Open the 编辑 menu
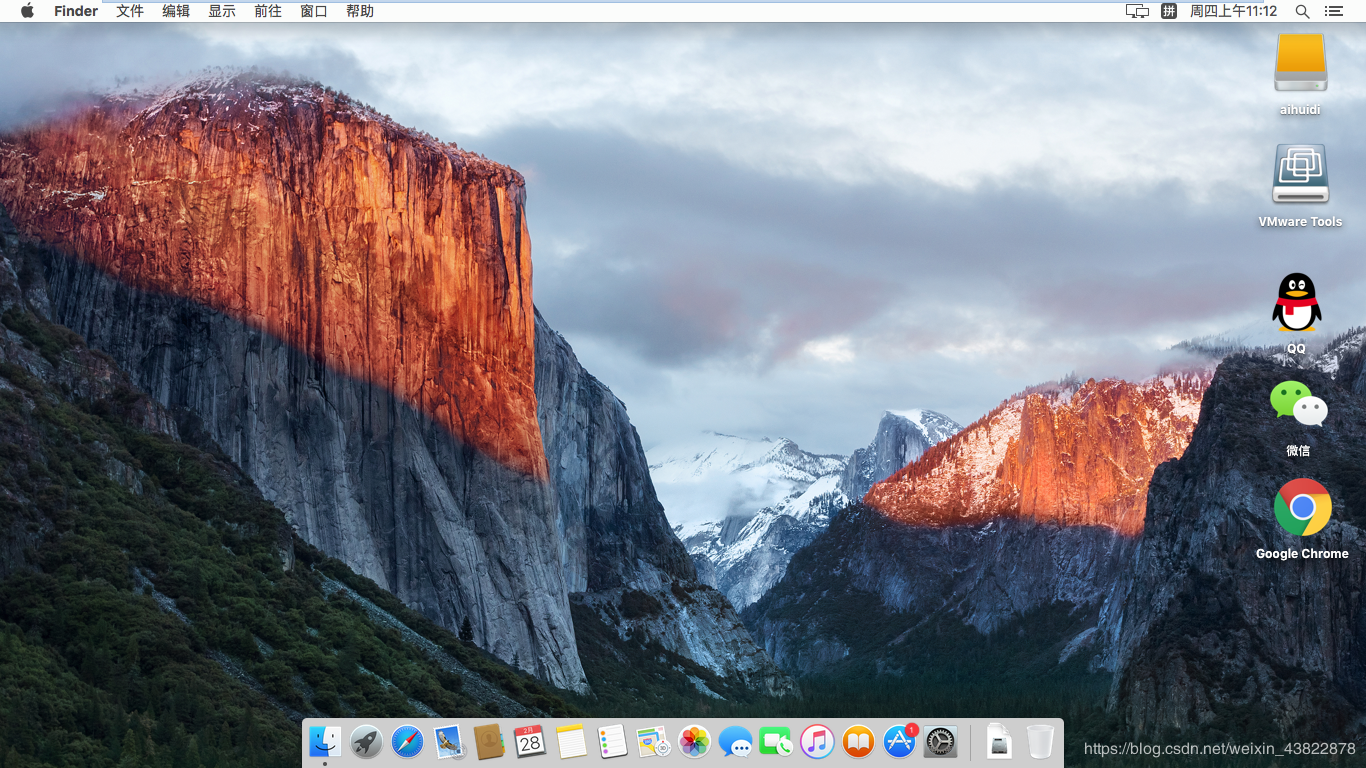This screenshot has height=768, width=1366. pos(176,11)
